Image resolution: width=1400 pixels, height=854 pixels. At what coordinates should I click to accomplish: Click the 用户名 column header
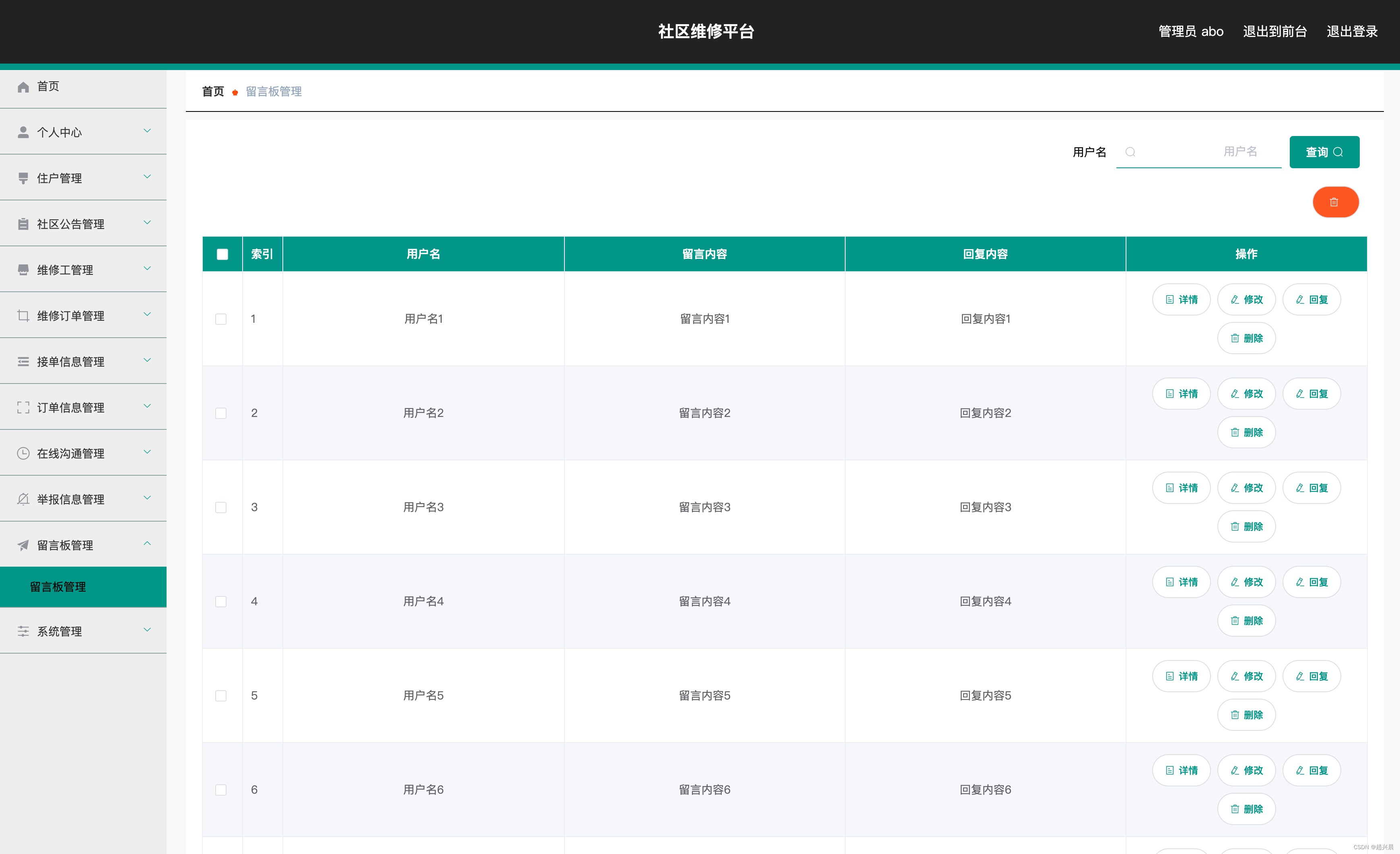[423, 254]
